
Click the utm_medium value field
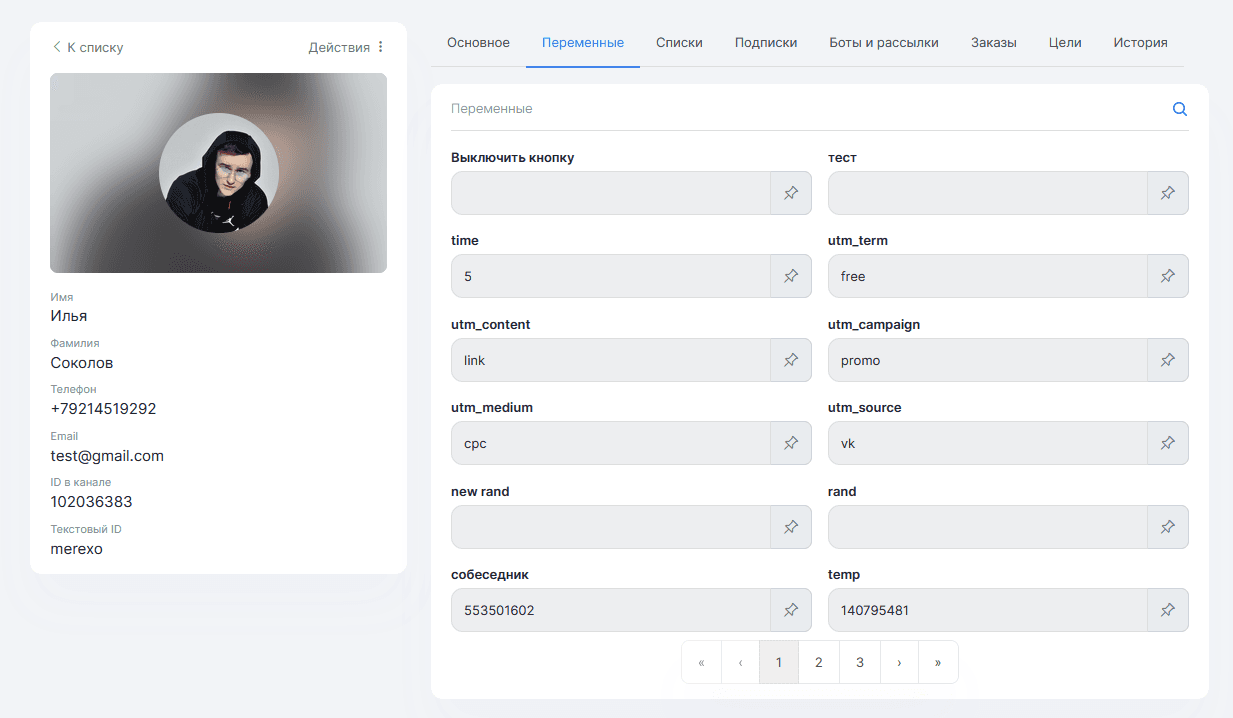(x=610, y=443)
